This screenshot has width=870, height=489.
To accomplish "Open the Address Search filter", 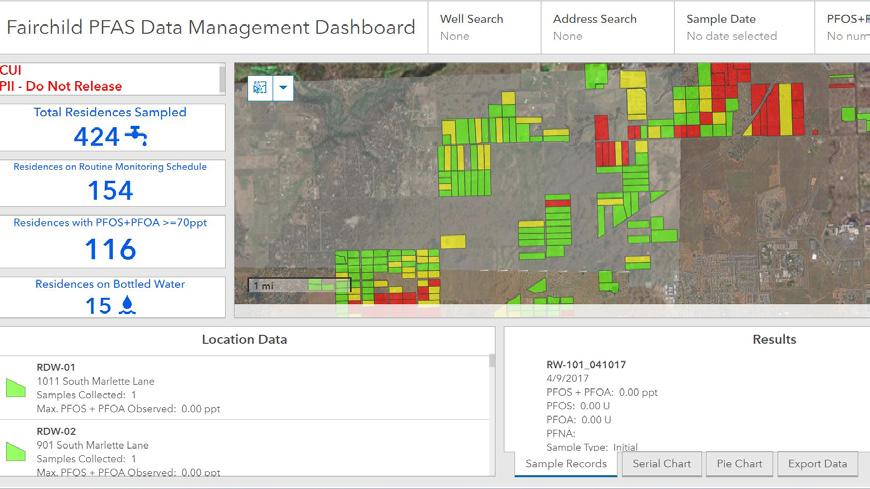I will tap(608, 27).
